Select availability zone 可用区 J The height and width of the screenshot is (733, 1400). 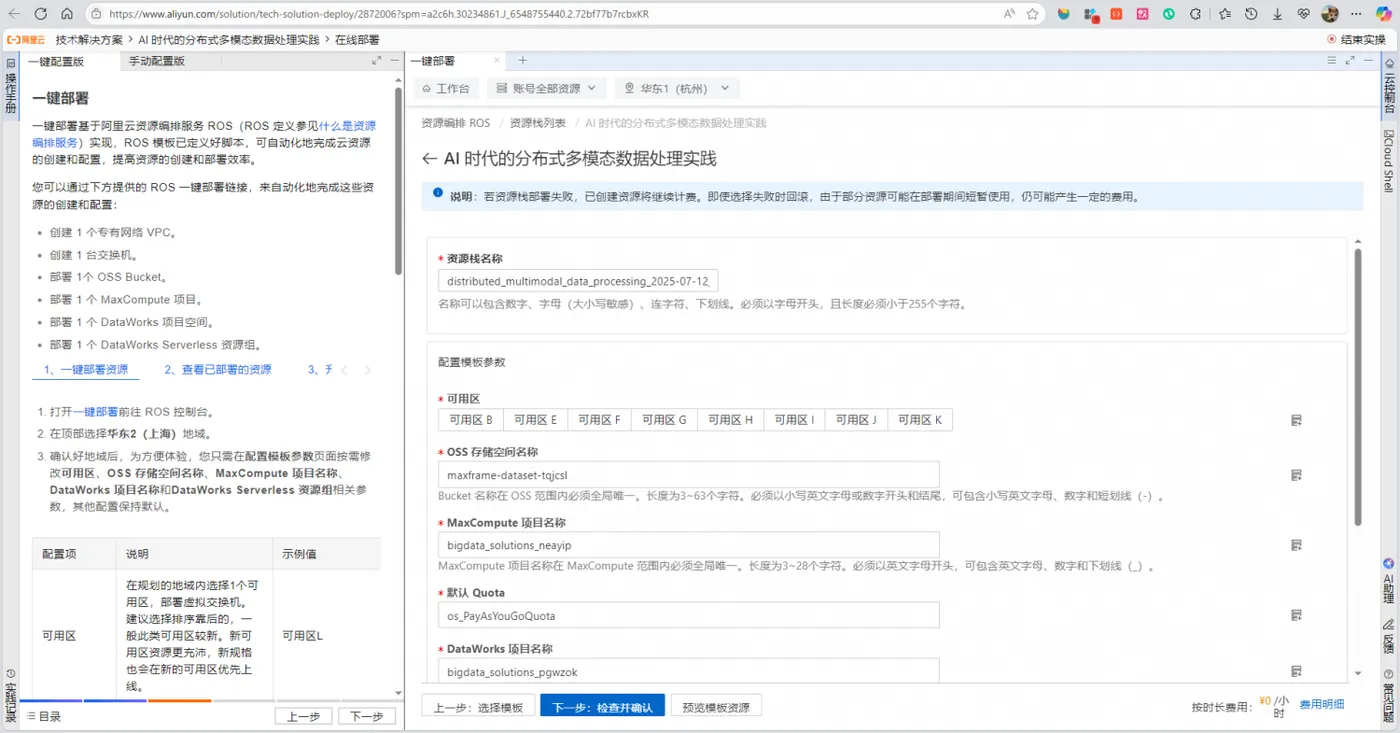[x=856, y=420]
